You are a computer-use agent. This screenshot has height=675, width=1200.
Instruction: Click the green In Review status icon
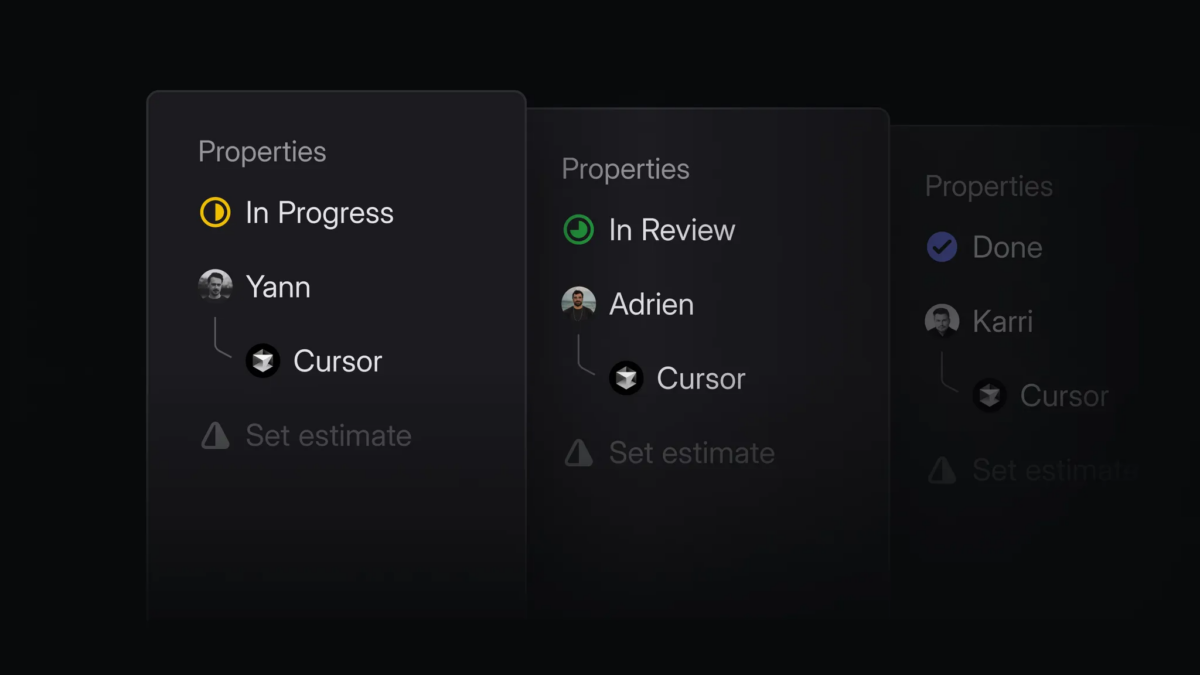pos(578,230)
